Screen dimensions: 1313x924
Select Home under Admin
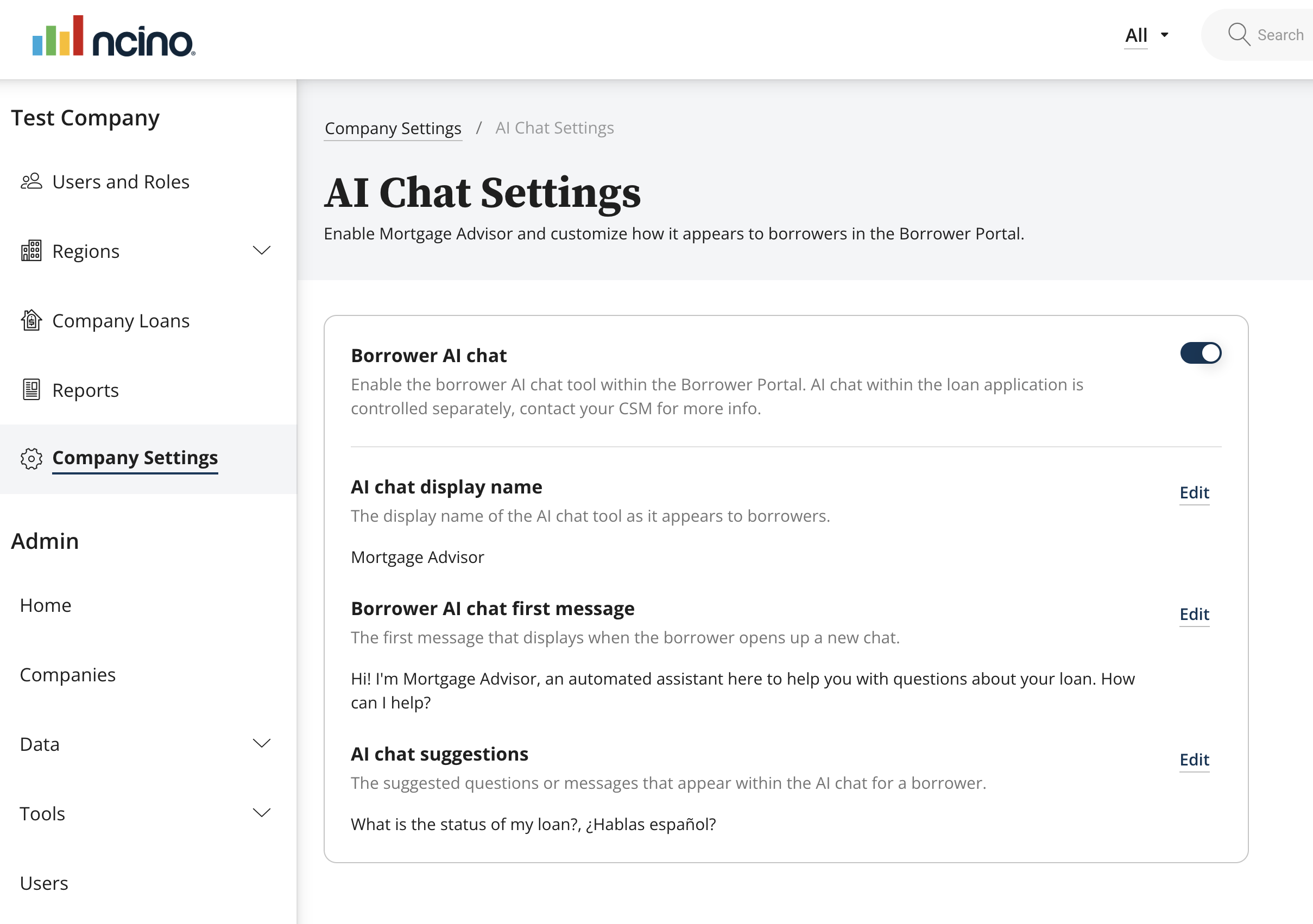coord(45,605)
